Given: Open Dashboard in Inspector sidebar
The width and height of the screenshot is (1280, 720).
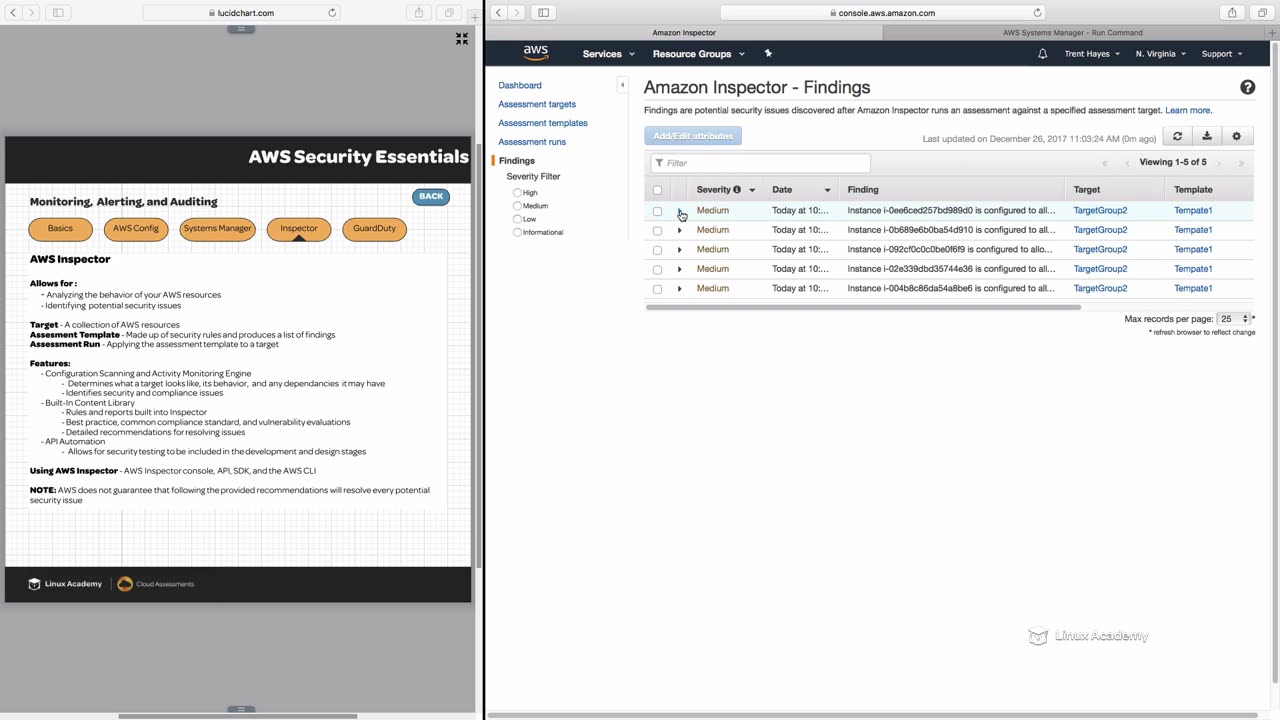Looking at the screenshot, I should pos(520,85).
